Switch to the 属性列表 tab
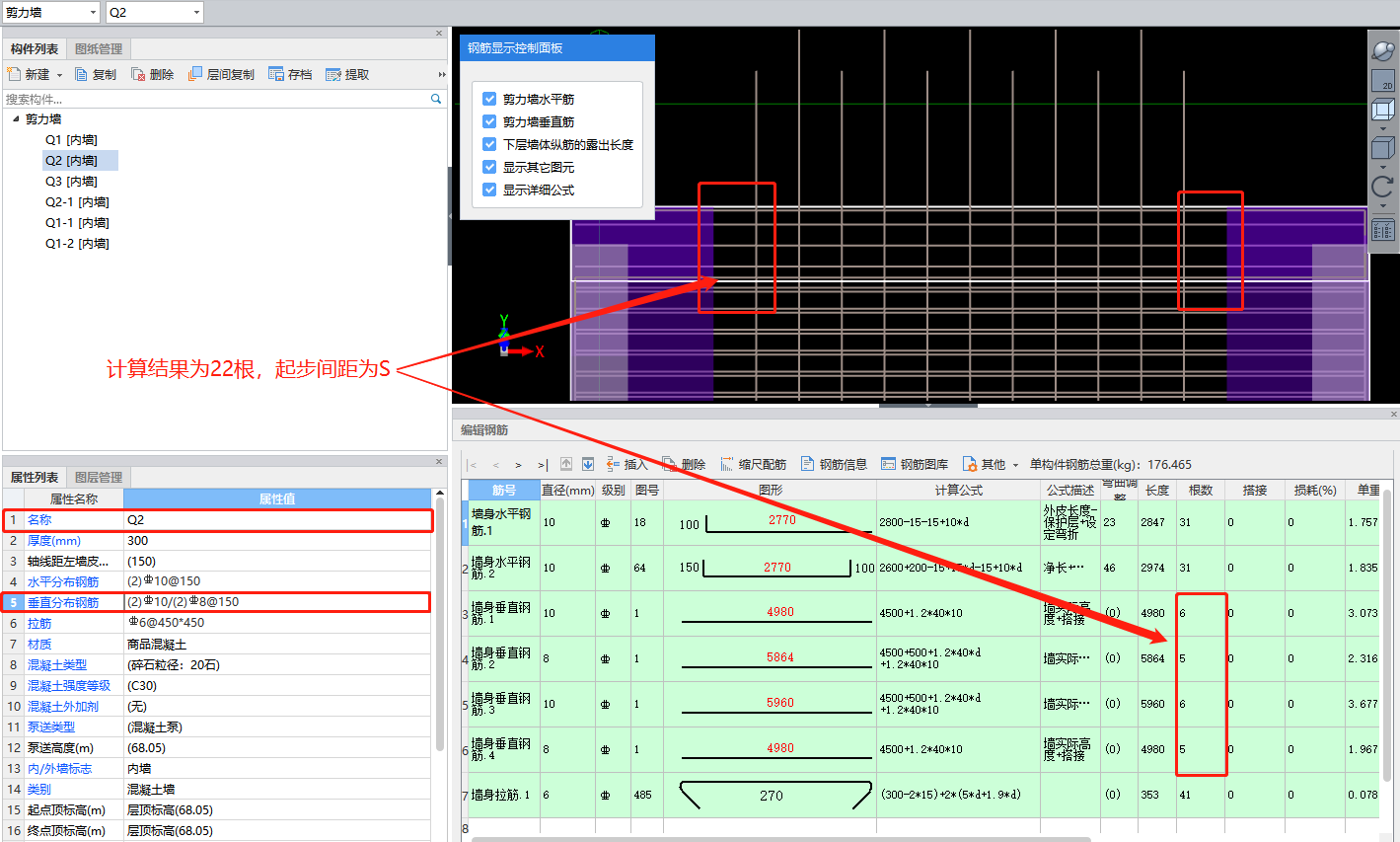Screen dimensions: 1400x842 point(35,478)
